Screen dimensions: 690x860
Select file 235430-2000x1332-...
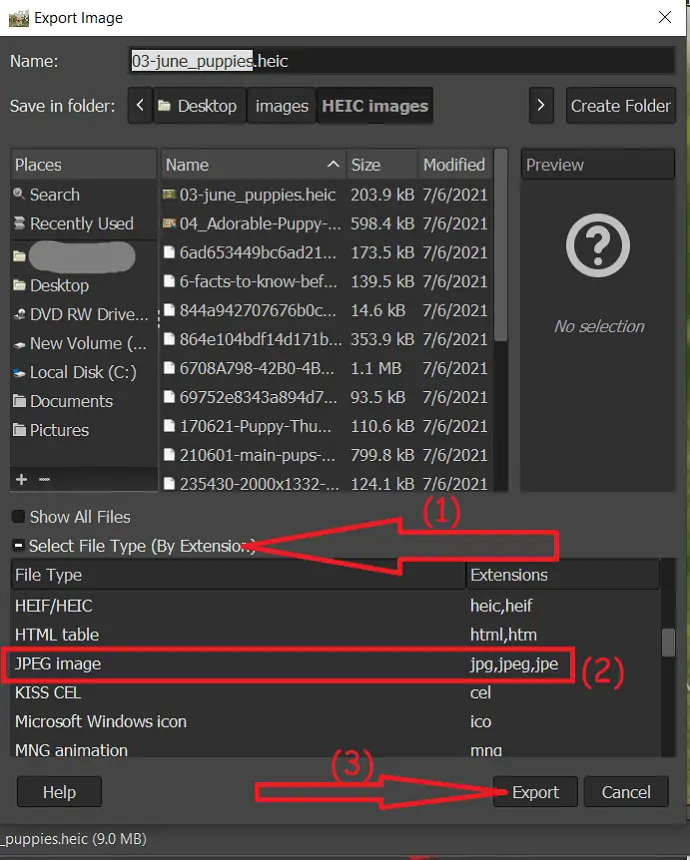coord(326,483)
